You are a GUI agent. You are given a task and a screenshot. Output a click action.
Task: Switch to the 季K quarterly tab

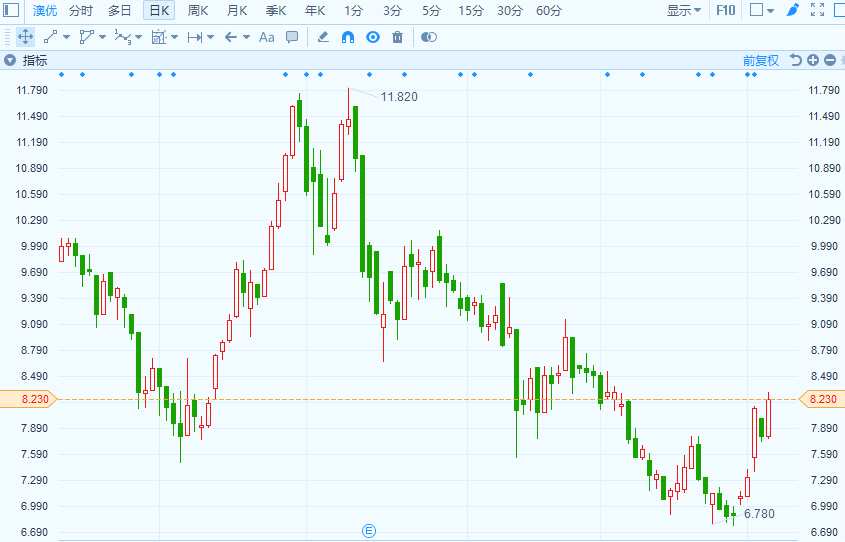click(x=276, y=10)
